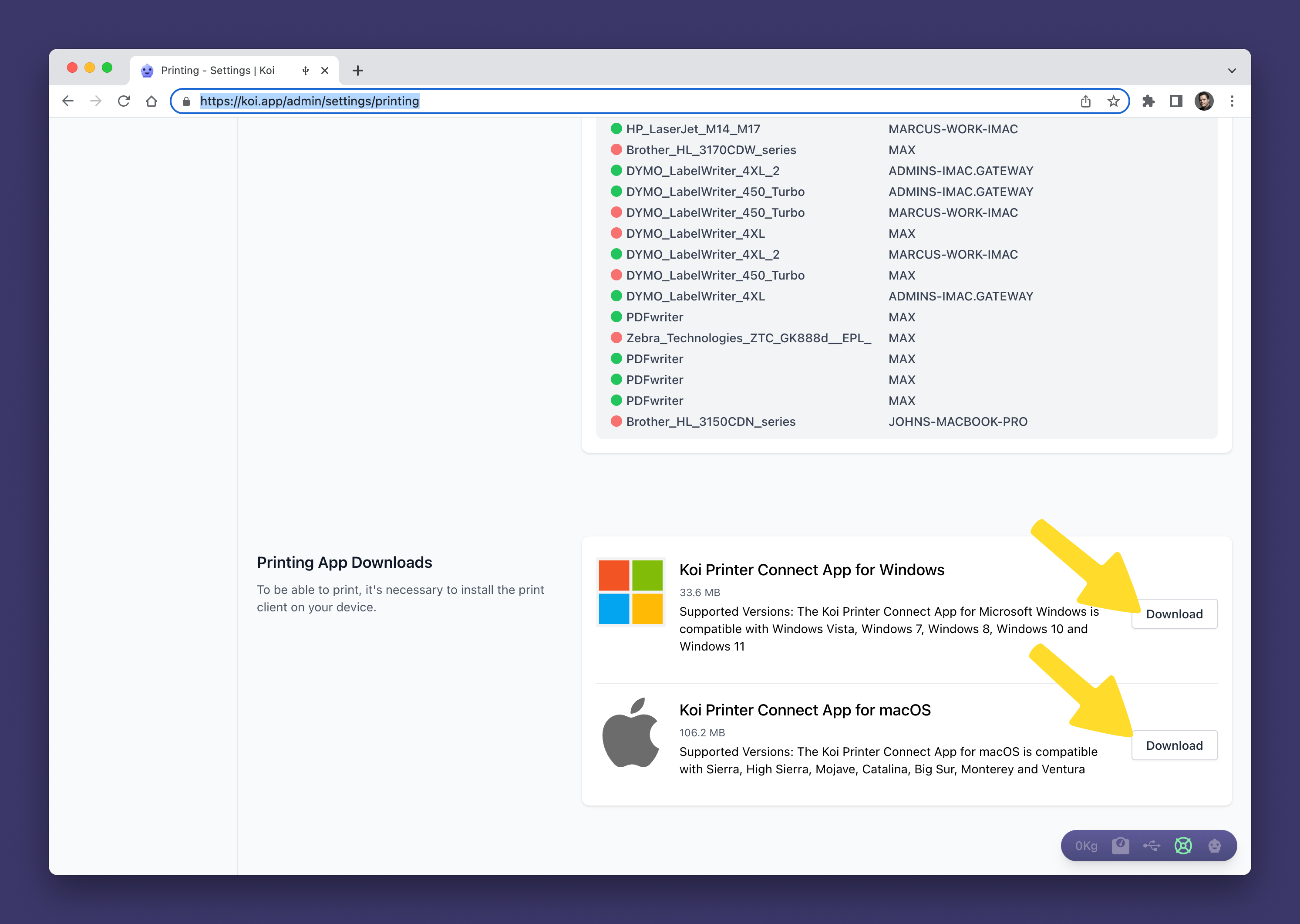Download Koi Printer Connect App for Windows

coord(1174,614)
